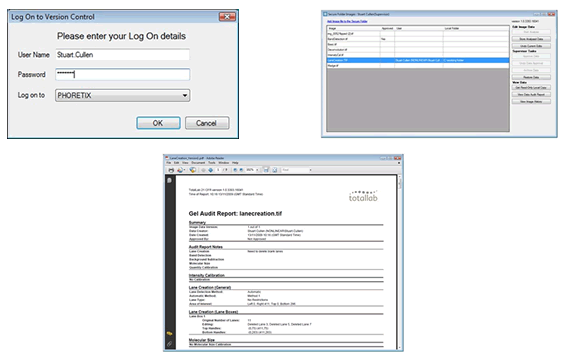Screen dimensions: 571x362
Task: Open the File menu in Adobe Reader
Action: [x=169, y=162]
